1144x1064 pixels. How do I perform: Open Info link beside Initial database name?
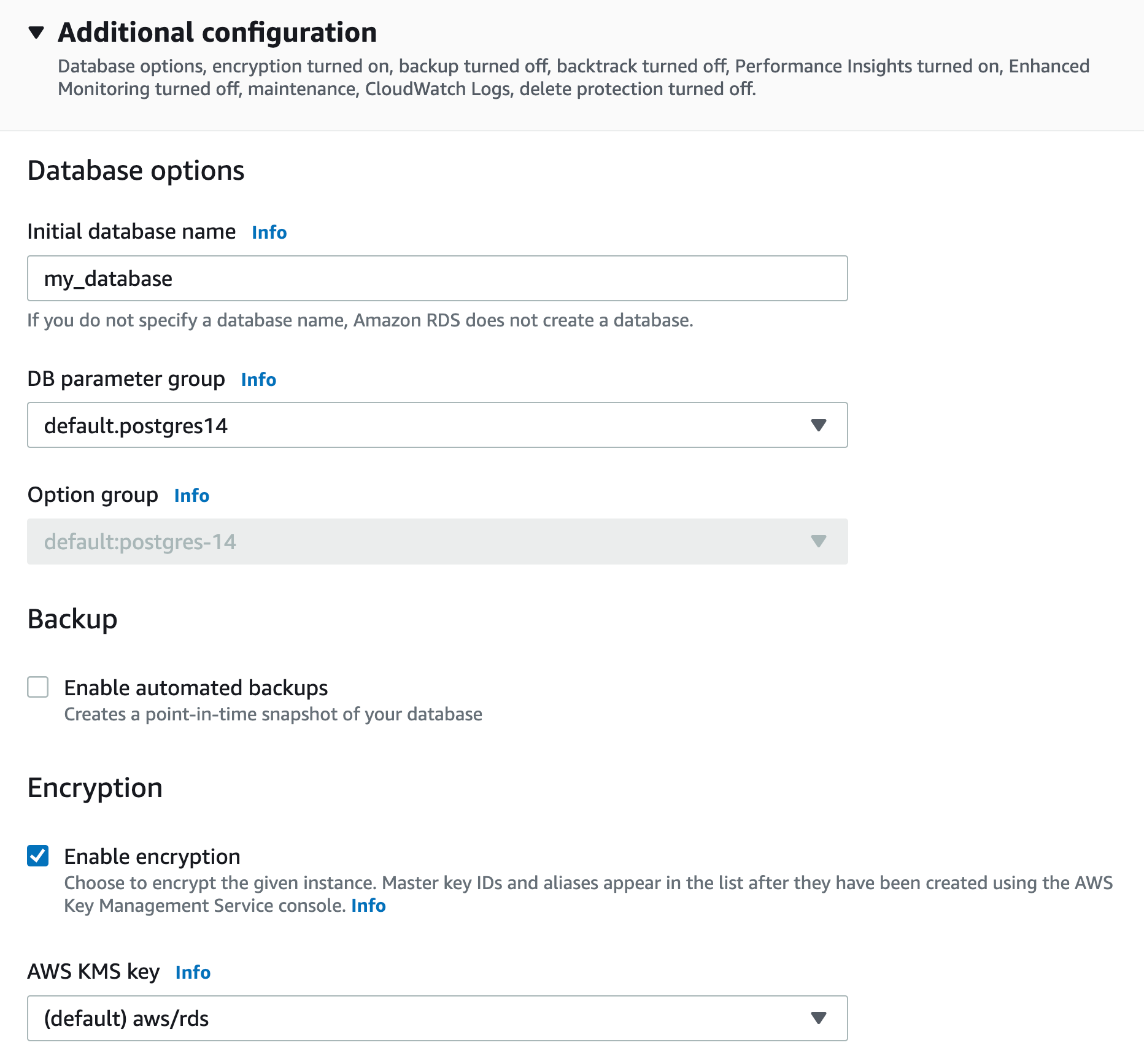click(x=269, y=233)
